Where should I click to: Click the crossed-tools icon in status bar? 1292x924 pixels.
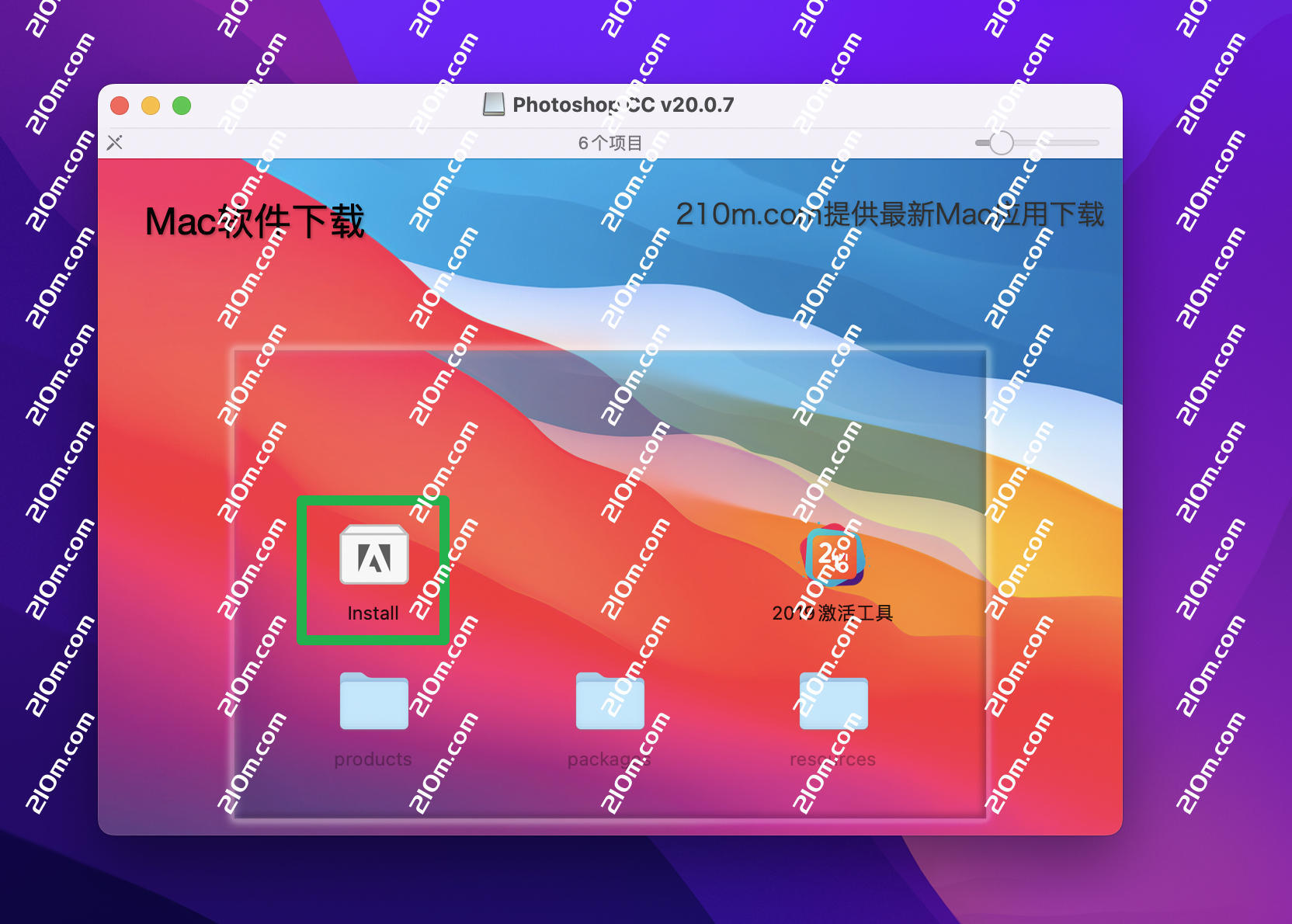click(115, 143)
